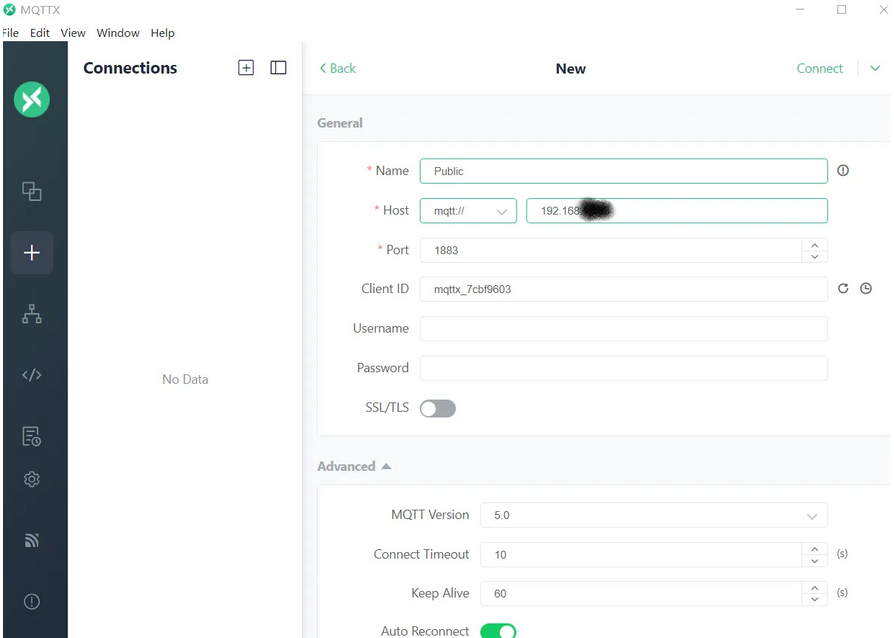Click the Connect Timeout input field
Image resolution: width=894 pixels, height=638 pixels.
click(x=641, y=555)
